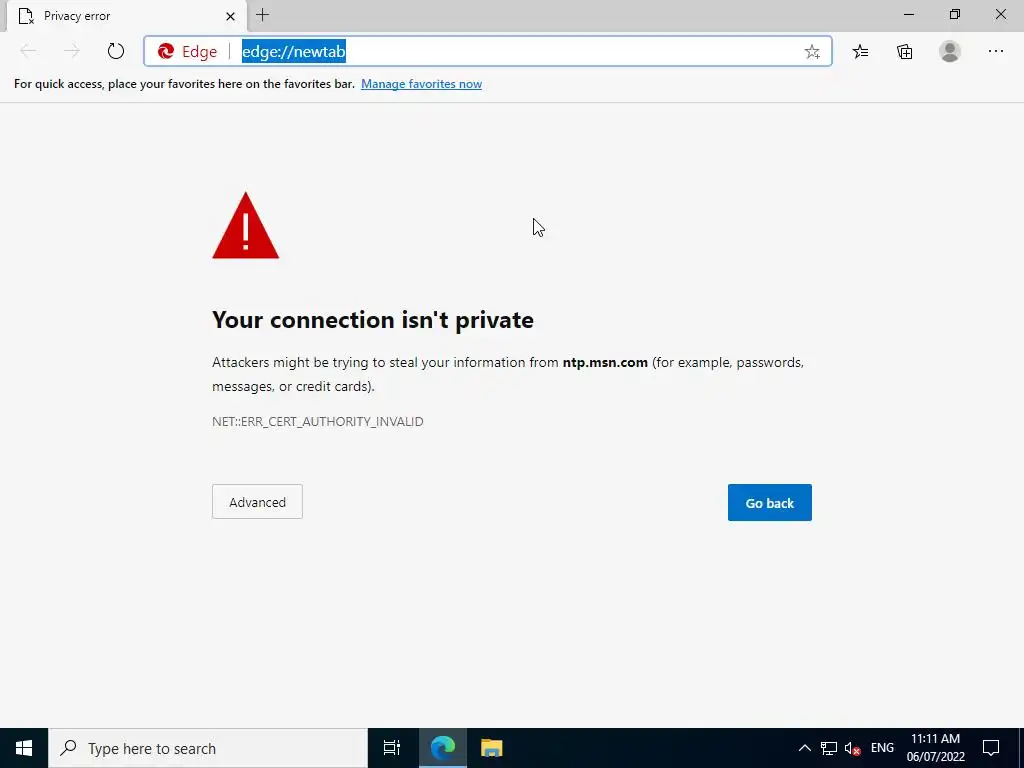Click the muted volume tray icon
Image resolution: width=1024 pixels, height=768 pixels.
tap(852, 748)
